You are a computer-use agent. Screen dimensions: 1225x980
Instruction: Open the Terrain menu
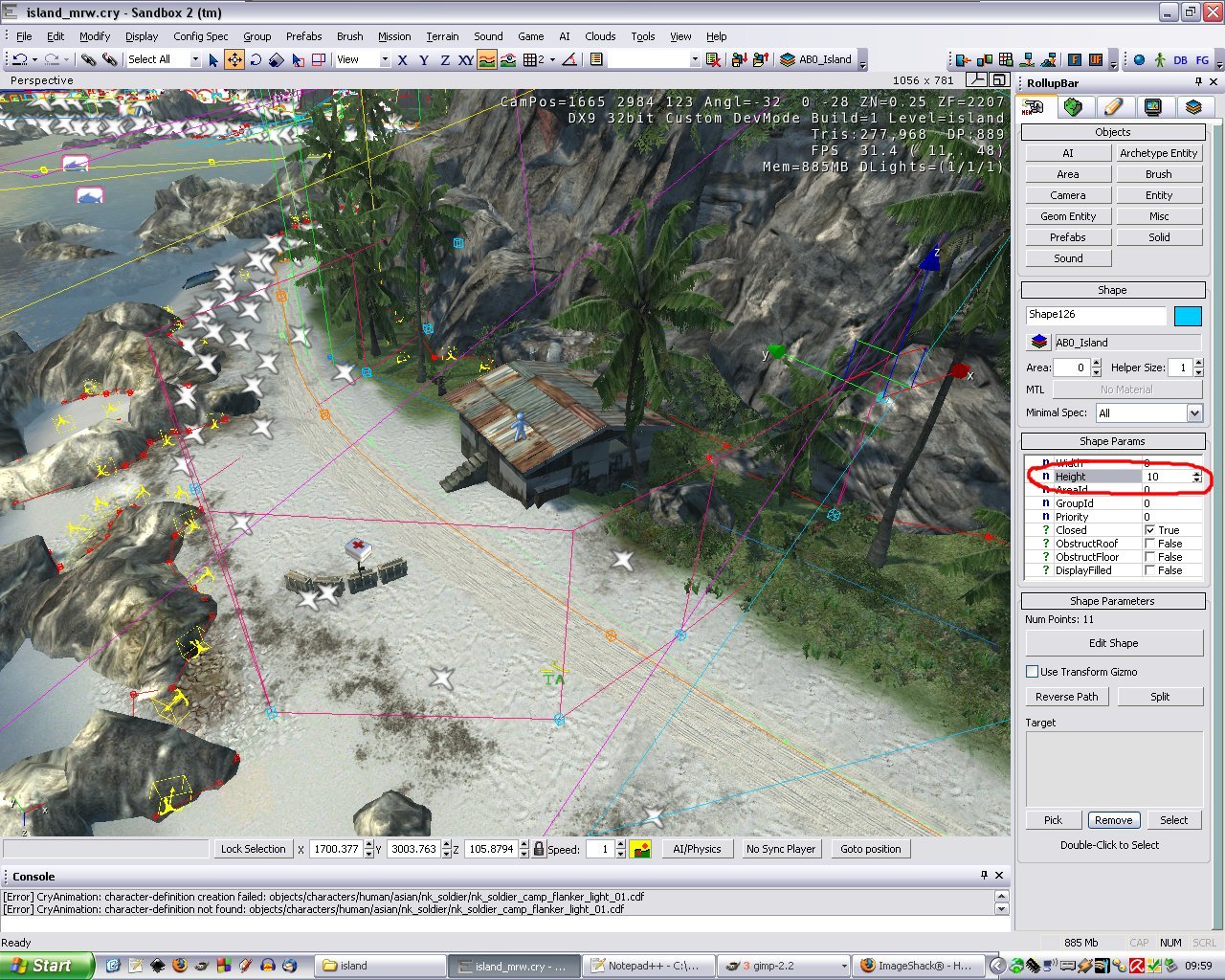coord(442,36)
